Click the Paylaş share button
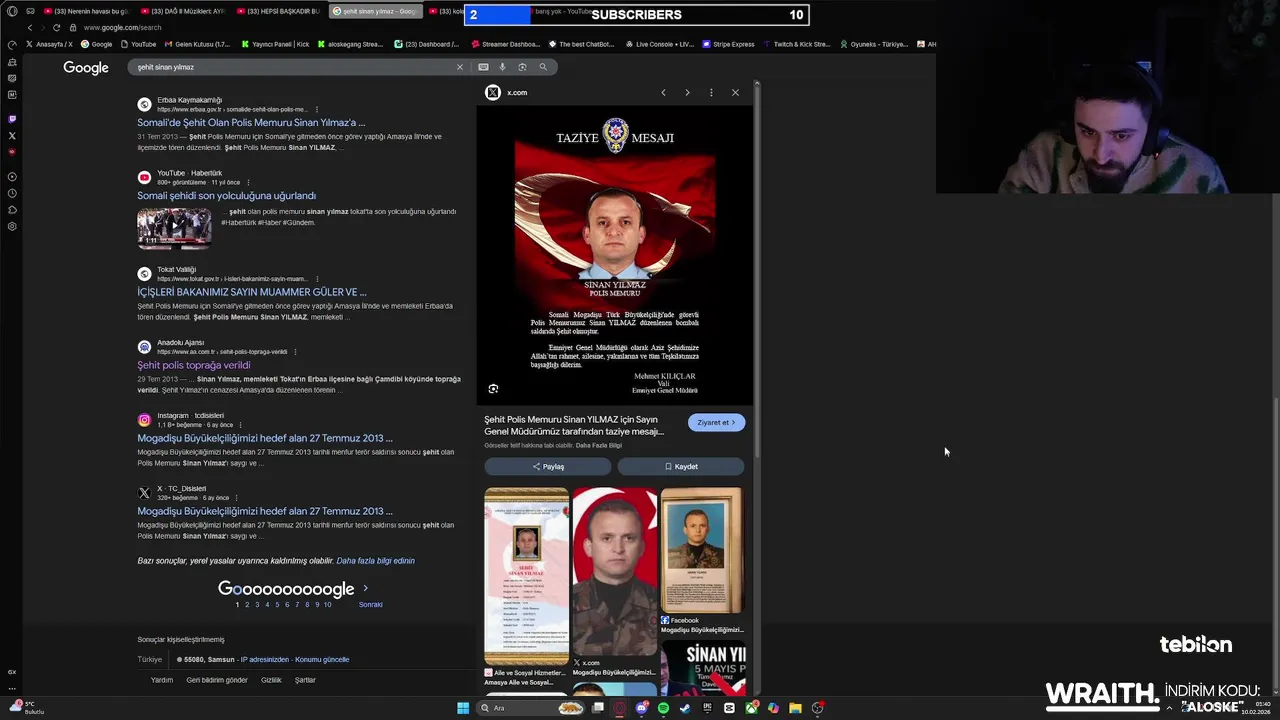This screenshot has width=1280, height=720. (x=548, y=466)
